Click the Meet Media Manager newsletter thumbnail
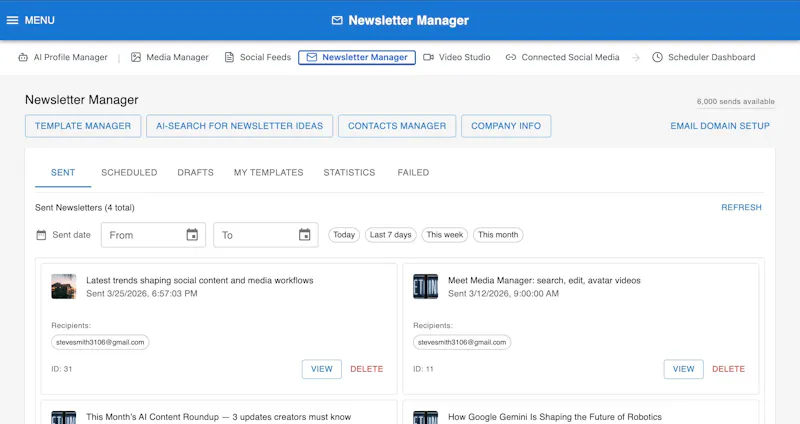 tap(426, 286)
